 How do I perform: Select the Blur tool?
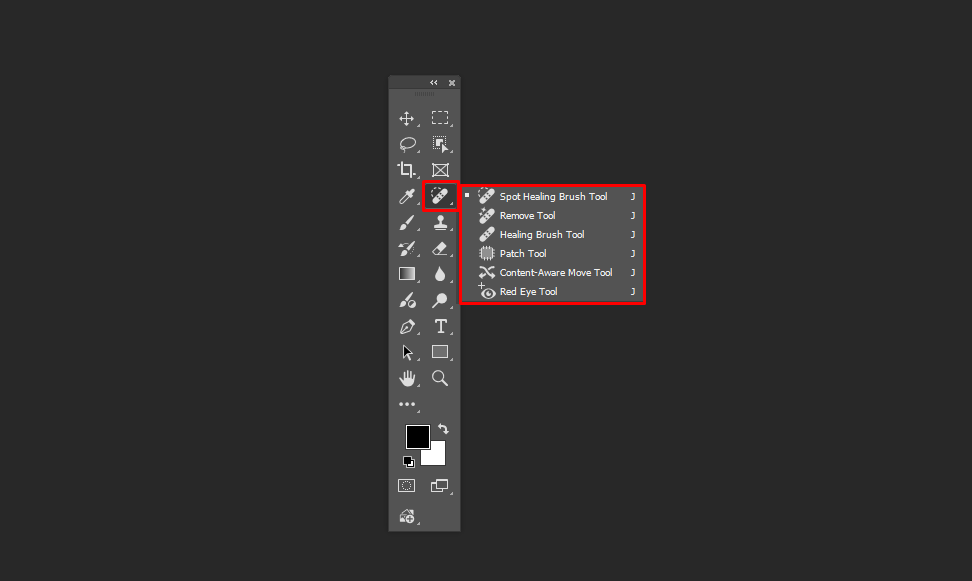click(x=440, y=274)
